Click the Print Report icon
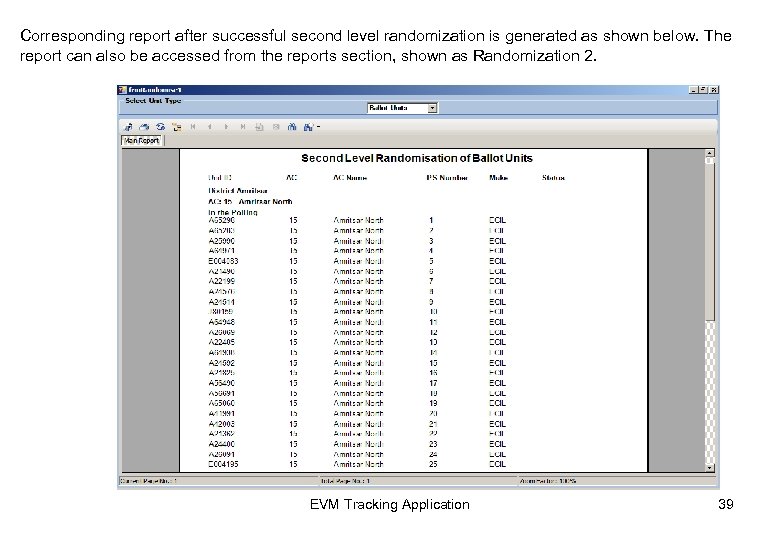This screenshot has height=540, width=780. 144,127
